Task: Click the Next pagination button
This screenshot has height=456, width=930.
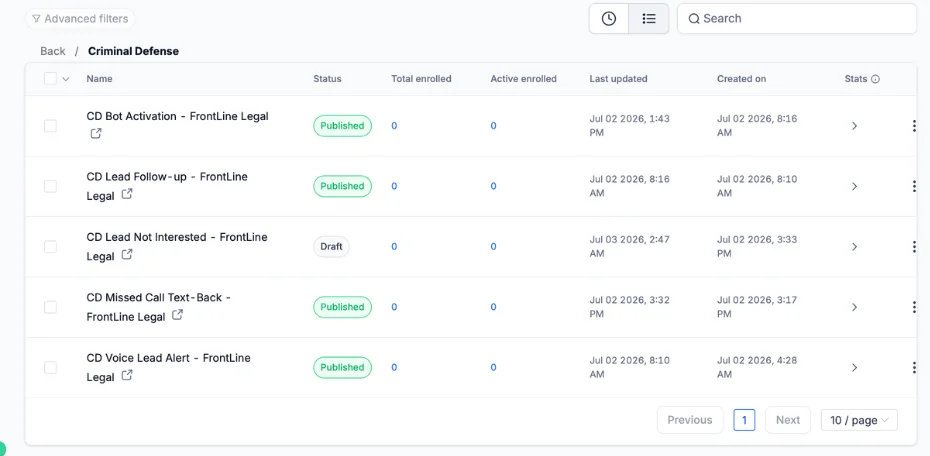Action: (x=788, y=420)
